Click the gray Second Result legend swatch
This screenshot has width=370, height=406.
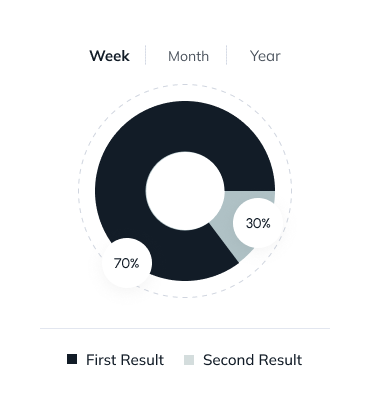click(x=189, y=360)
